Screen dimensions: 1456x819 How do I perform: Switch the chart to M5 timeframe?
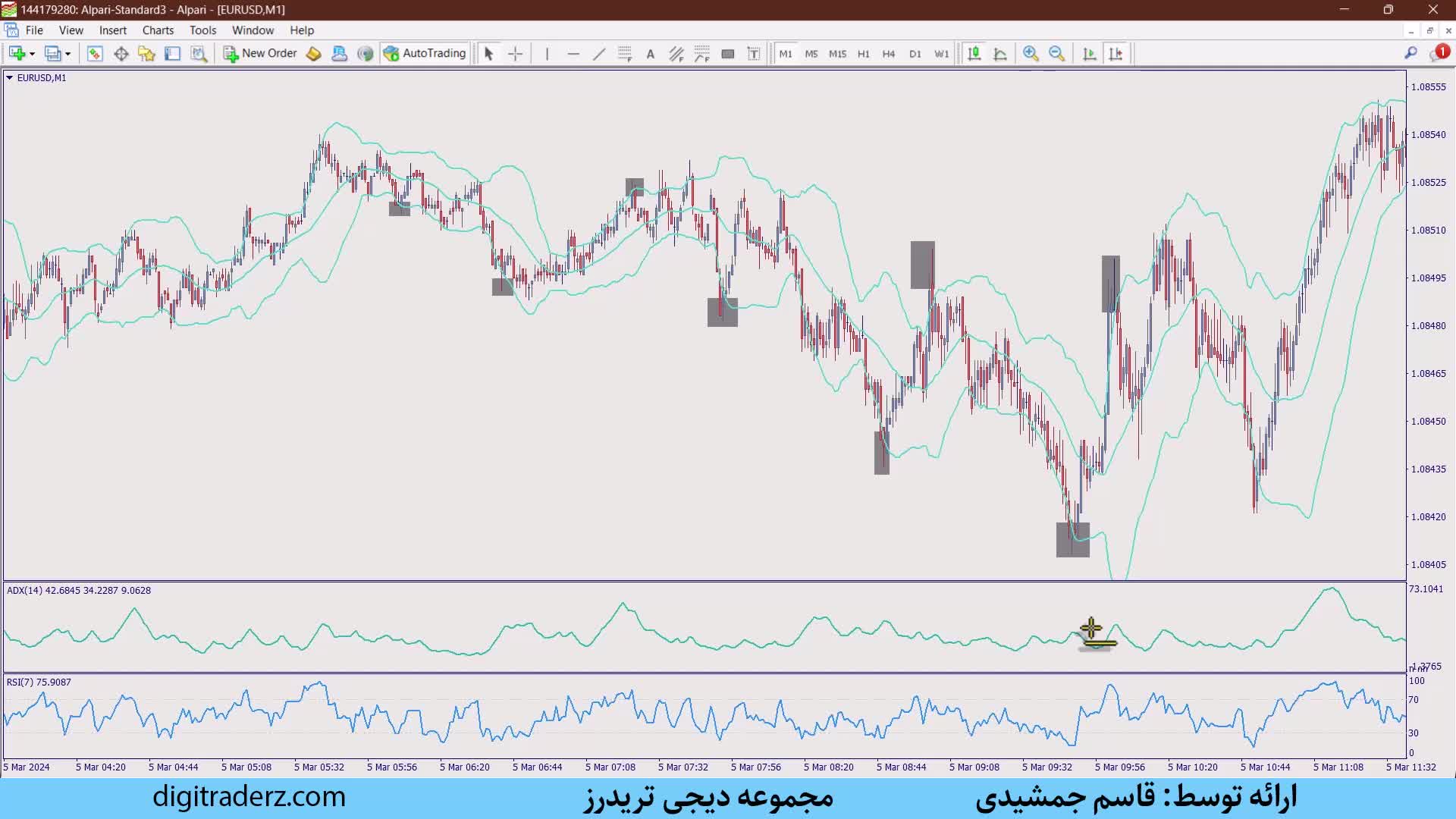coord(811,54)
